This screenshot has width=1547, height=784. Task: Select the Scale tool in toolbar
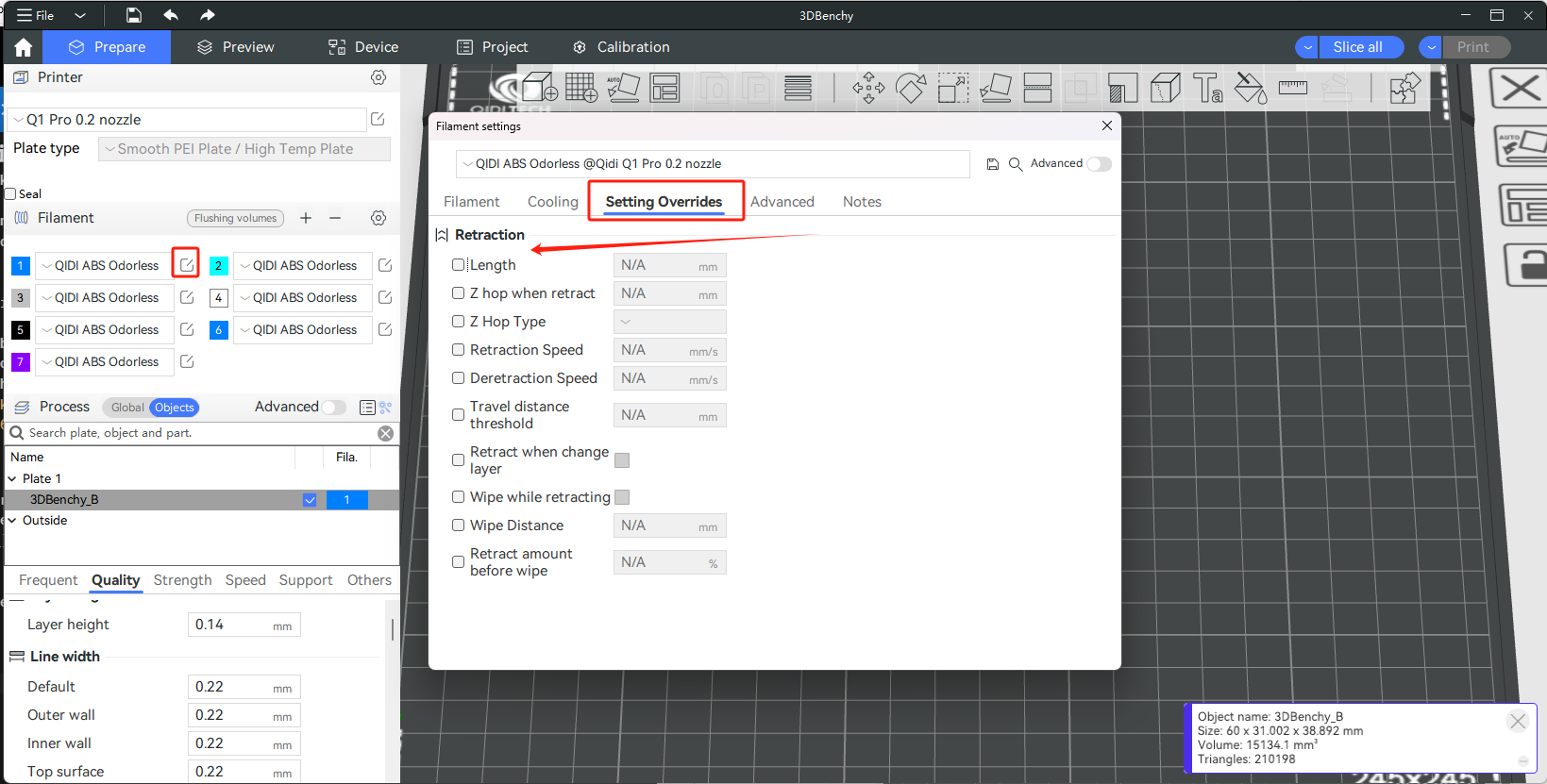(953, 89)
